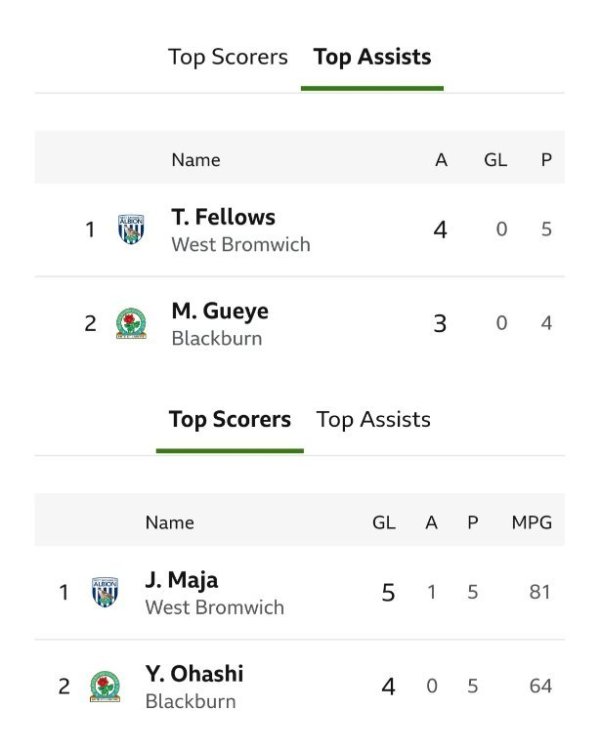Viewport: 600px width, 750px height.
Task: Click West Bromwich crest beside J. Maja
Action: [x=105, y=593]
